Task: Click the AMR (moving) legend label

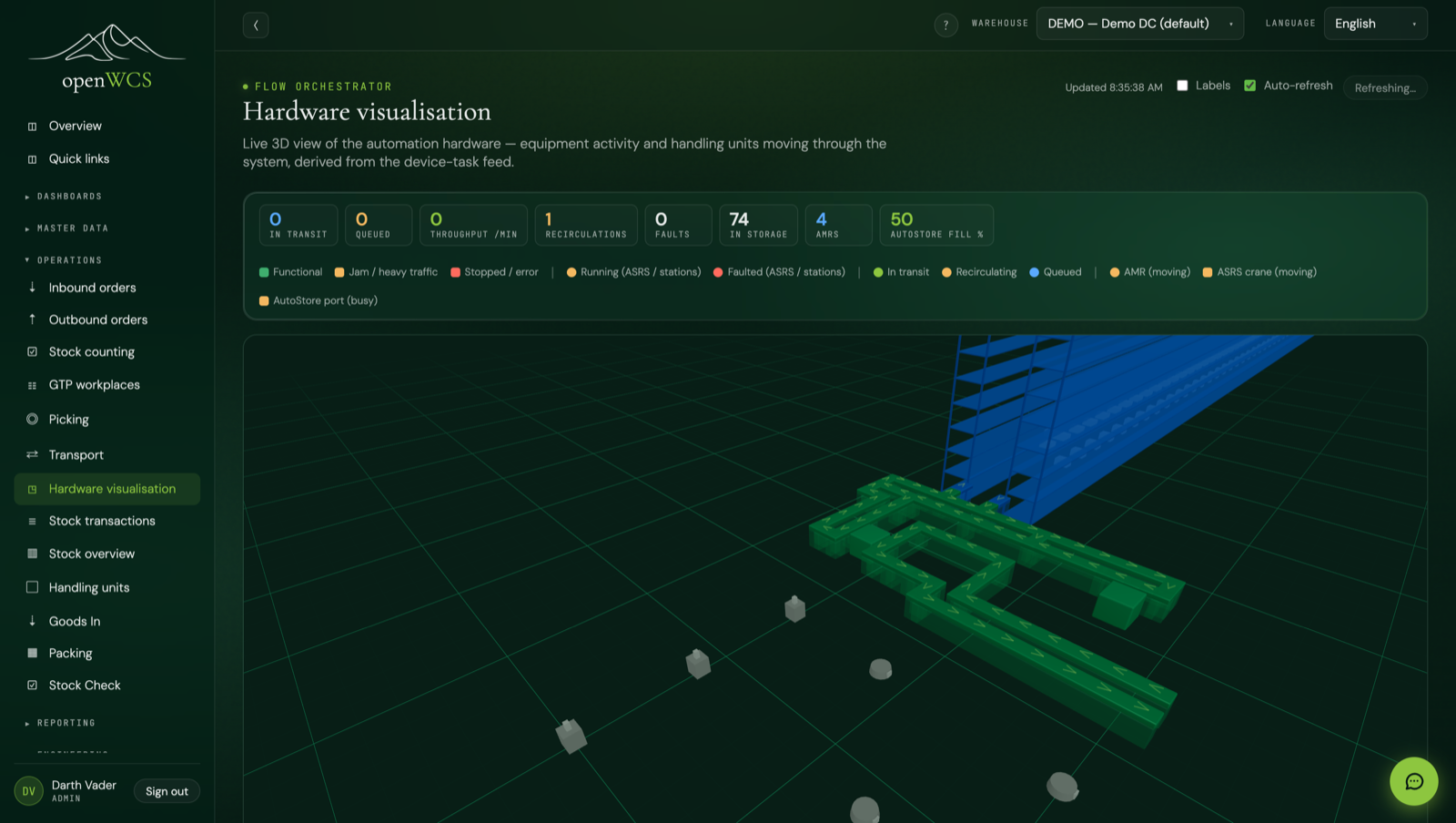Action: [x=1157, y=272]
